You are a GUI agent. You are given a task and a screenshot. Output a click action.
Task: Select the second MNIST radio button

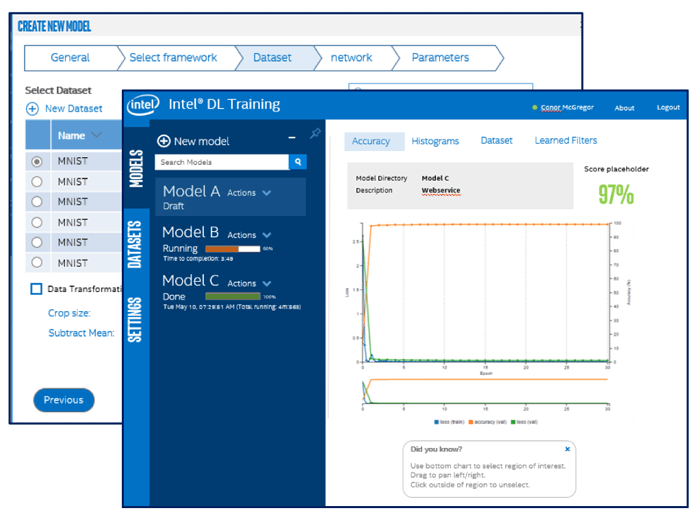coord(37,182)
